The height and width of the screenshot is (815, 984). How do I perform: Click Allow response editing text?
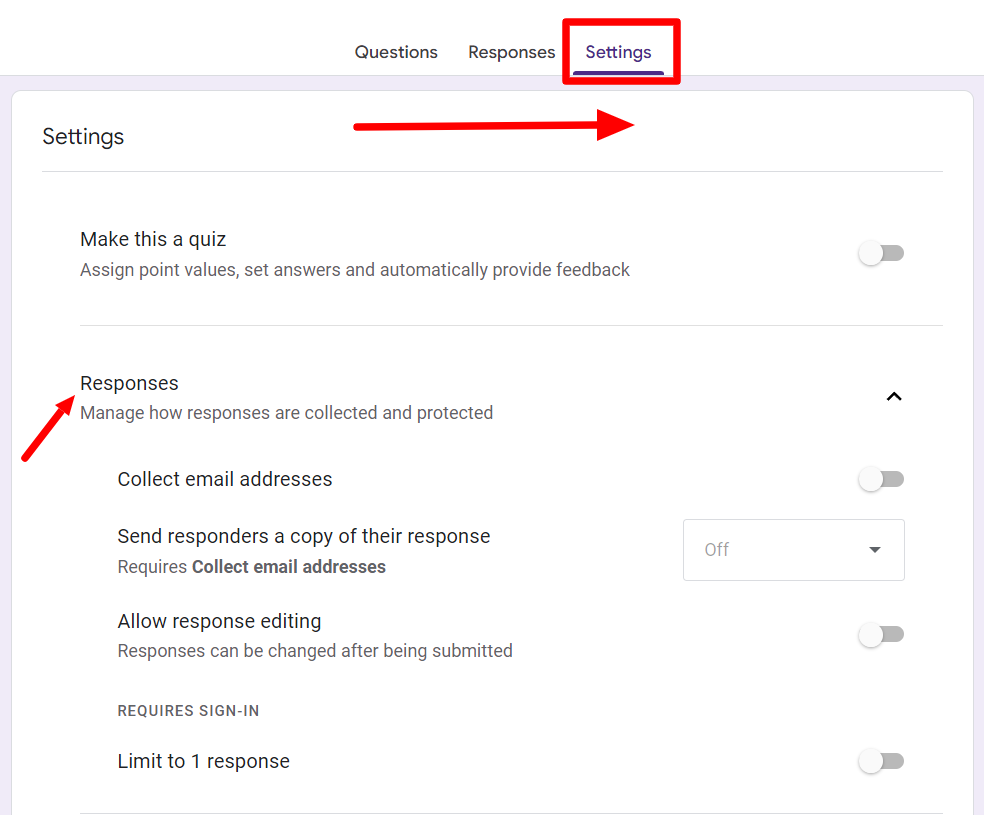tap(219, 621)
